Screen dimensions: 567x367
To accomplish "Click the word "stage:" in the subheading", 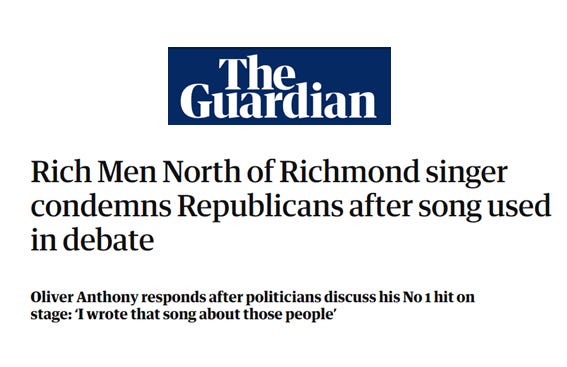I will (x=51, y=315).
